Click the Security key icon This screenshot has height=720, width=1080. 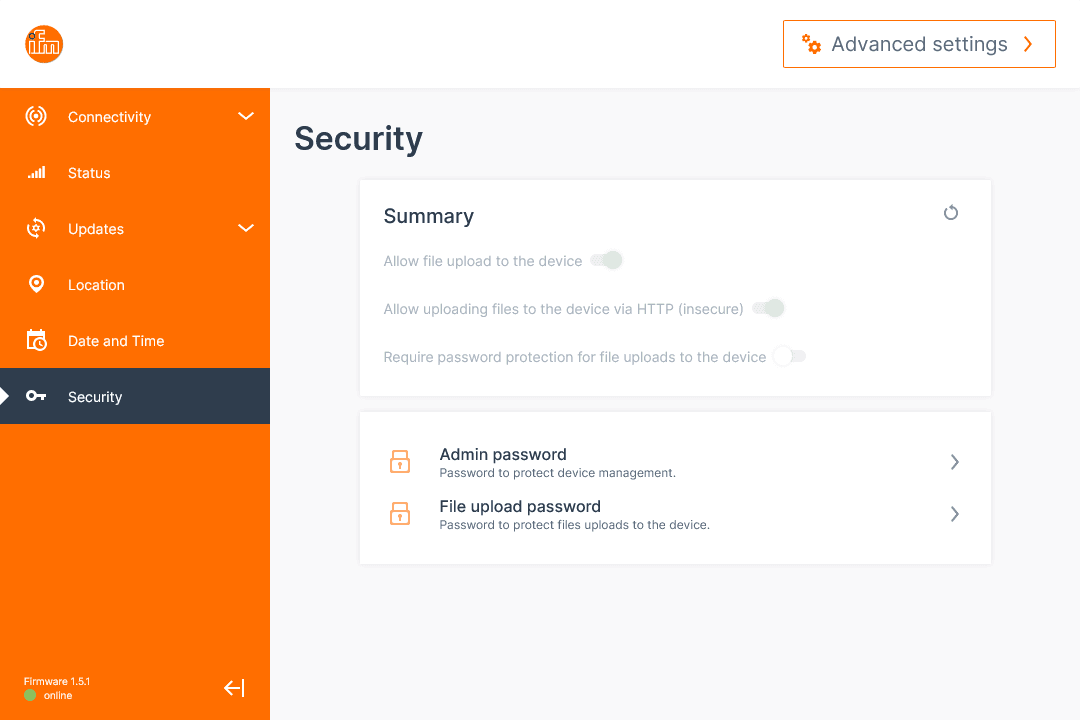[36, 397]
